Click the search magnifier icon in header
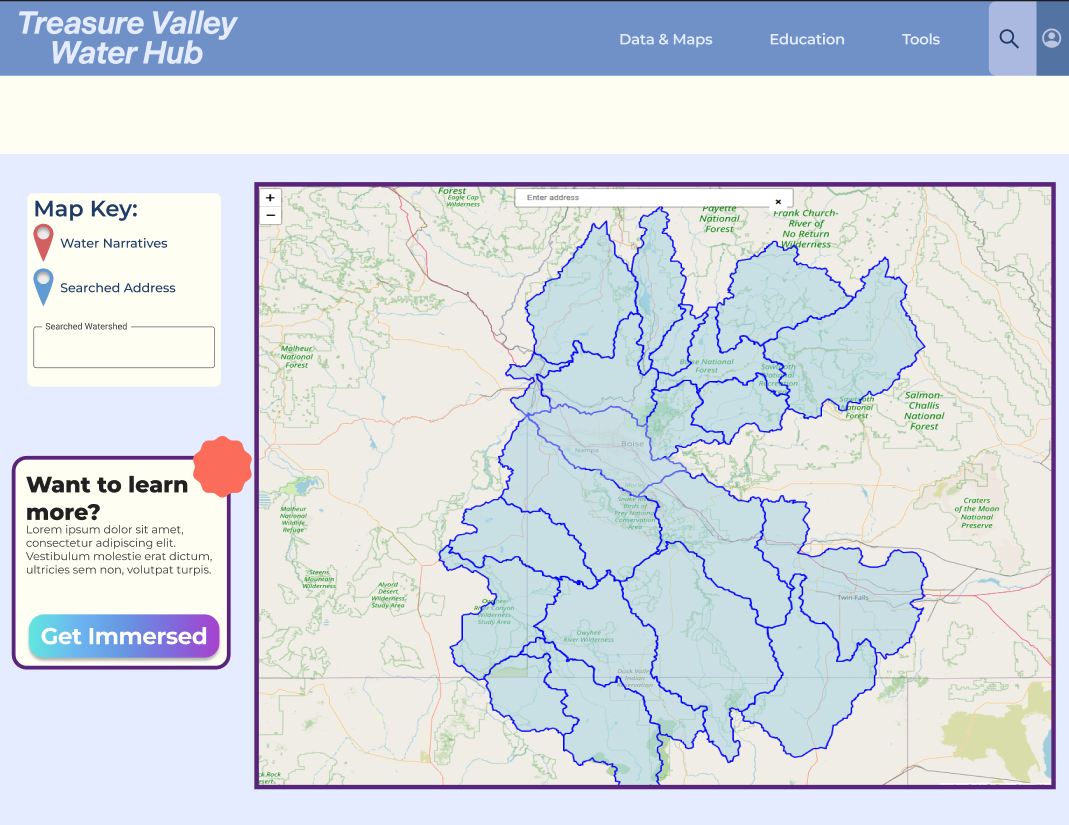Viewport: 1069px width, 825px height. click(1009, 39)
